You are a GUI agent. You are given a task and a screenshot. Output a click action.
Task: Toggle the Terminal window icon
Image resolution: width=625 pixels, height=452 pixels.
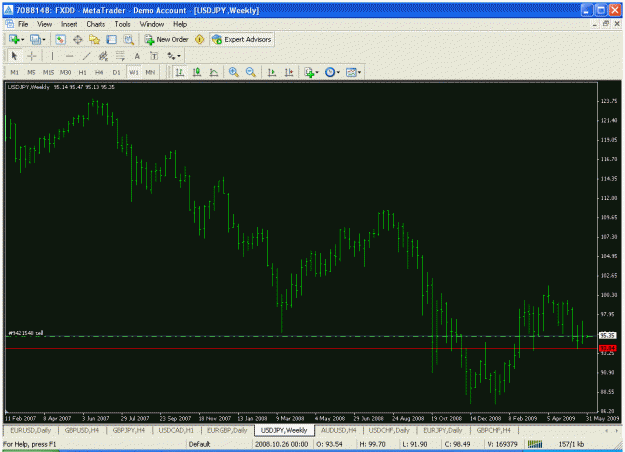click(112, 39)
